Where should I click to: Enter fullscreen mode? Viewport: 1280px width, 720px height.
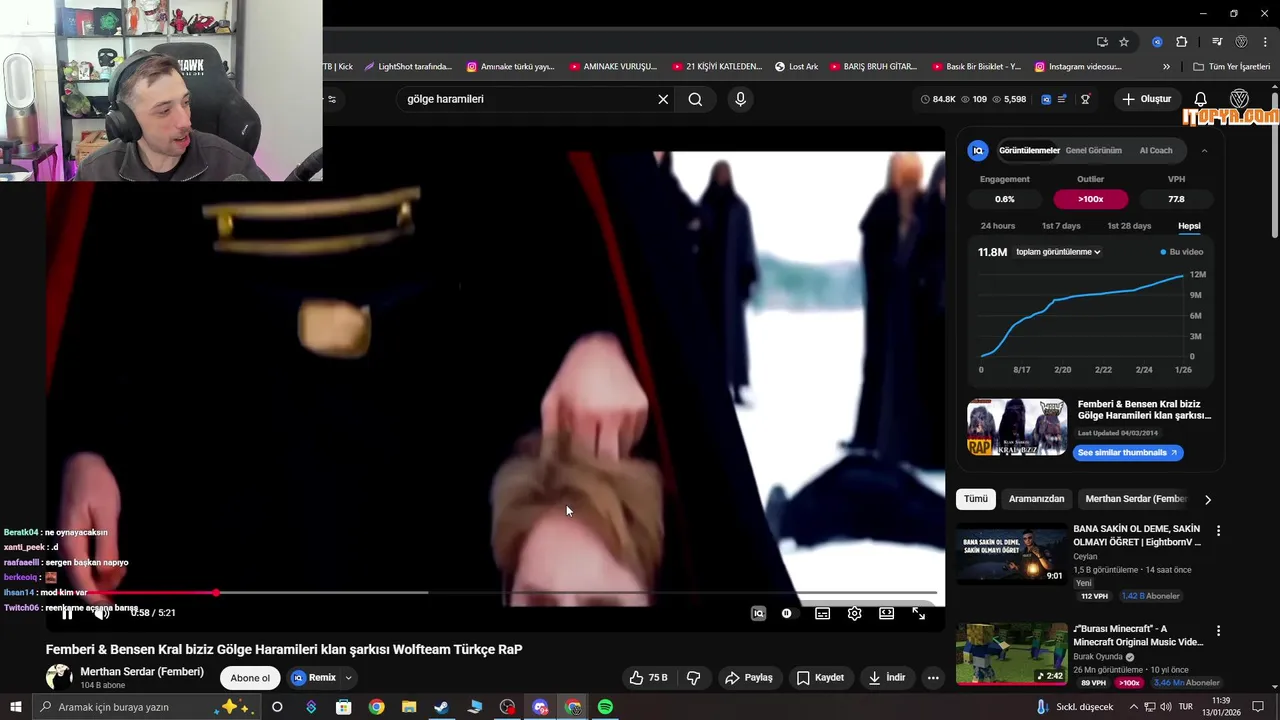(x=918, y=613)
